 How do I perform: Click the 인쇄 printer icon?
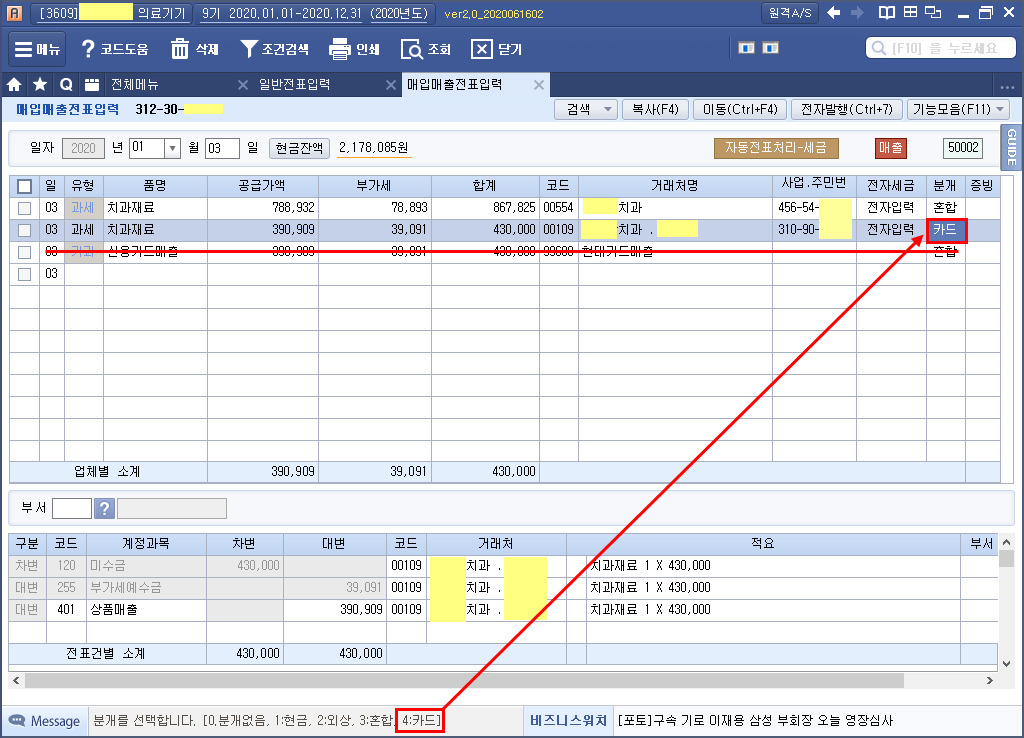click(340, 49)
